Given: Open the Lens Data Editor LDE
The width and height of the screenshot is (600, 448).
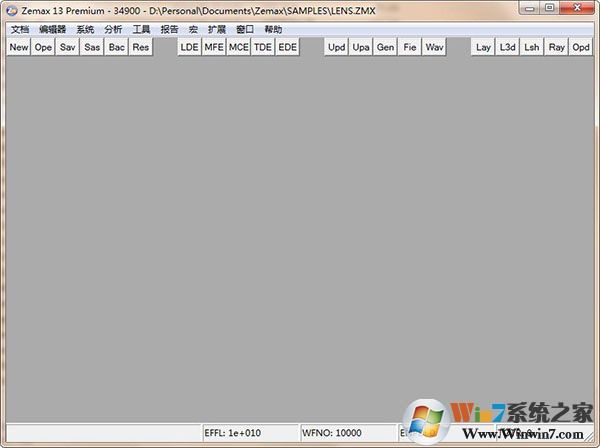Looking at the screenshot, I should 189,47.
